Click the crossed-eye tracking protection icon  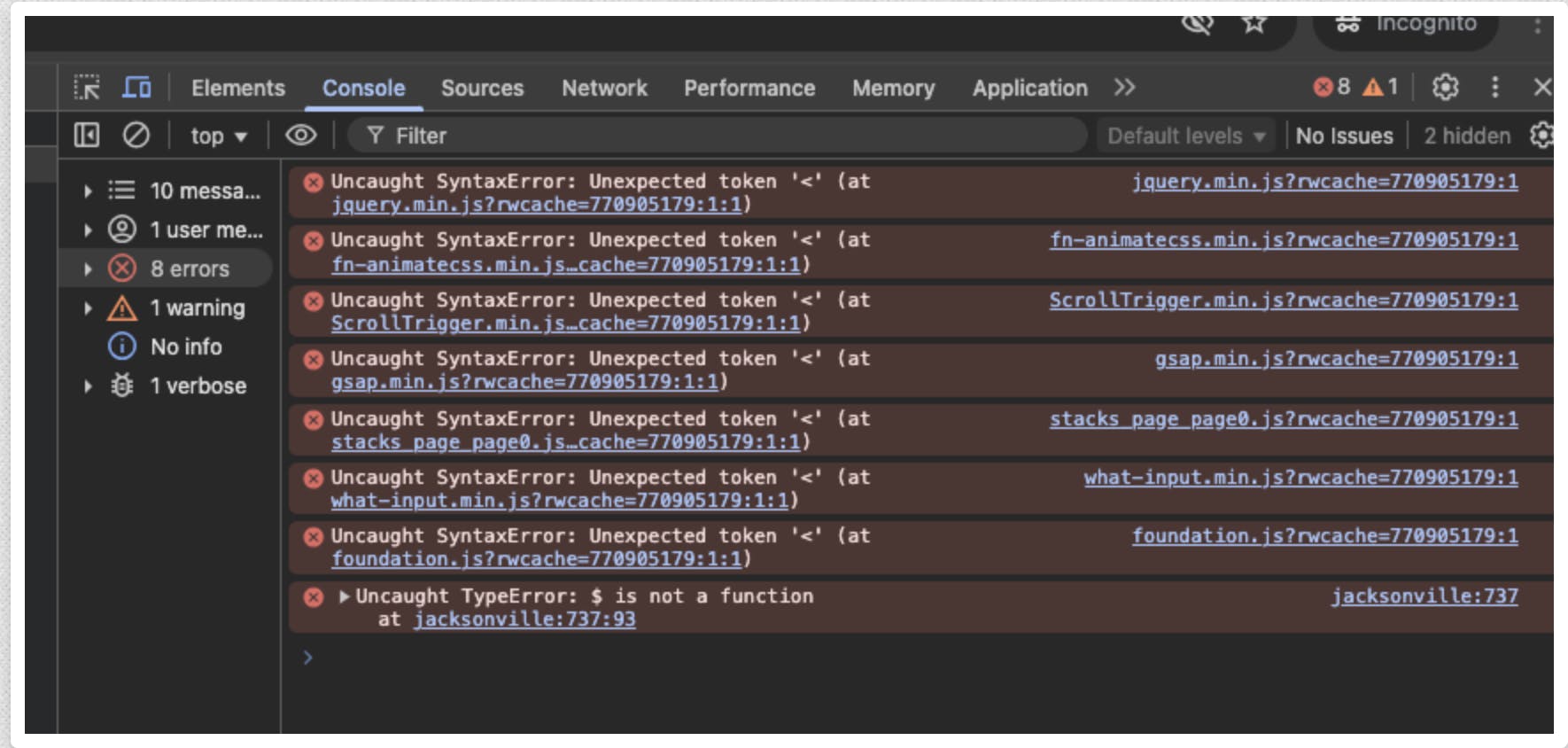click(1197, 24)
